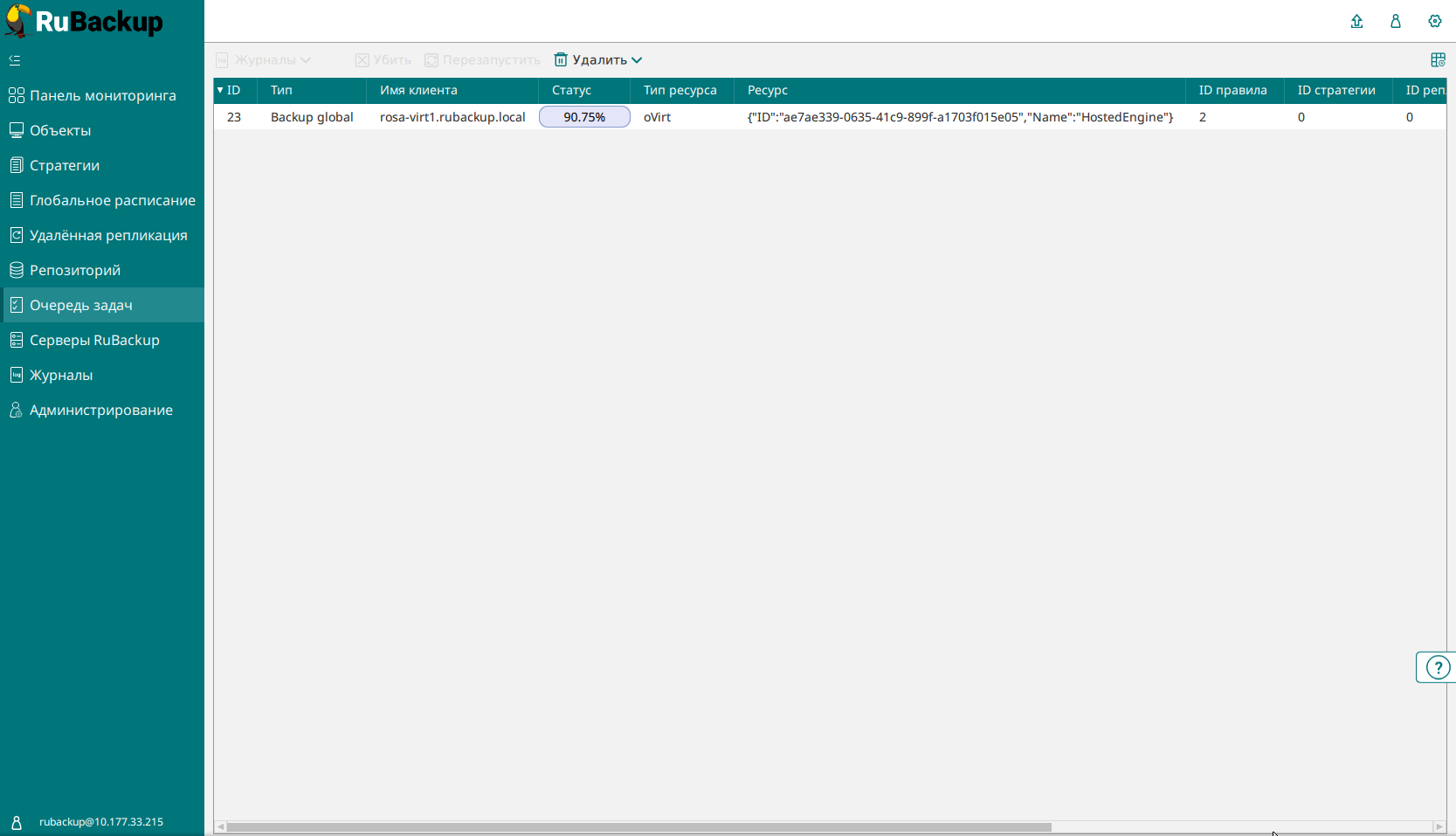Collapse the sidebar with the hamburger icon
The height and width of the screenshot is (836, 1456).
coord(15,60)
